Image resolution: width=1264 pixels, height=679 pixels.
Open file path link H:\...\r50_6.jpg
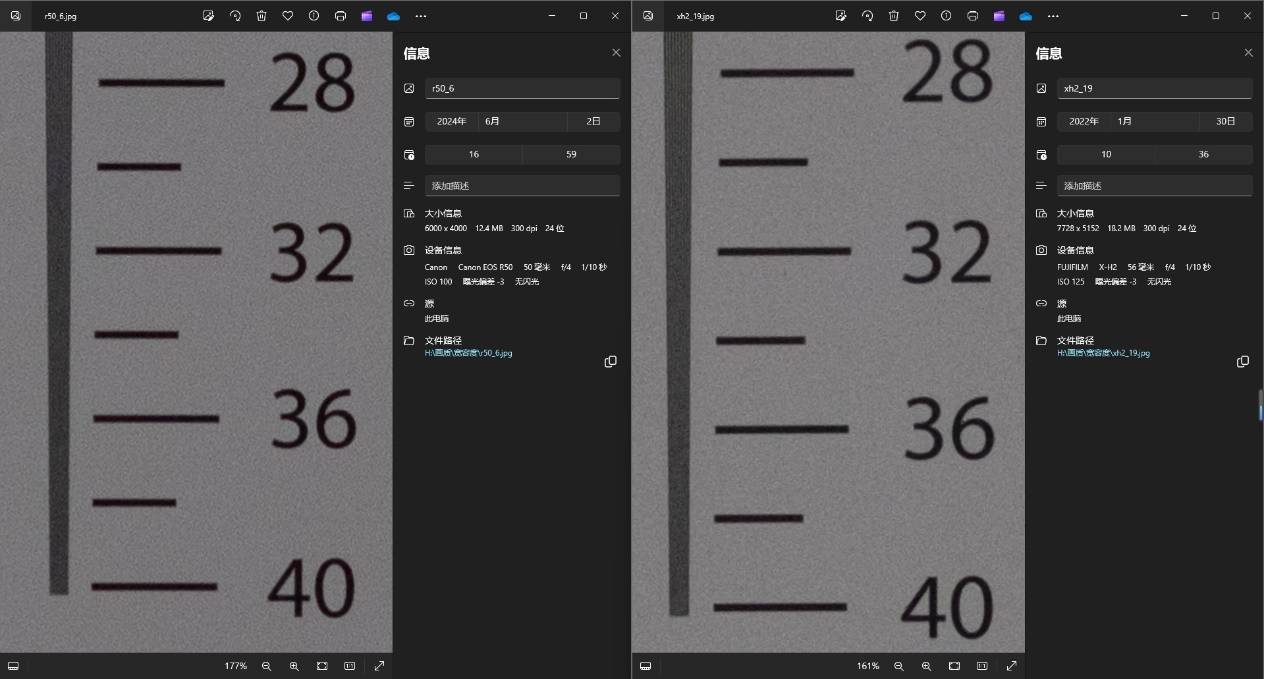coord(468,353)
